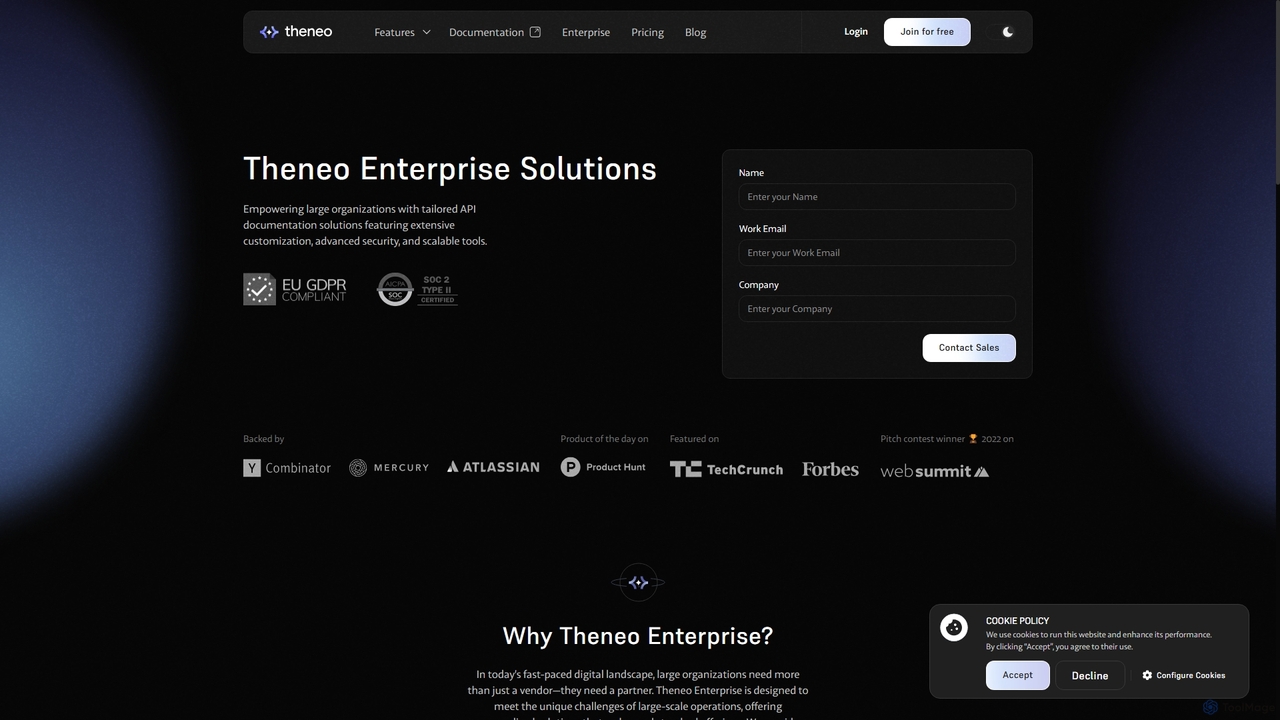Screen dimensions: 1280x720
Task: Focus the Company input field
Action: [877, 309]
